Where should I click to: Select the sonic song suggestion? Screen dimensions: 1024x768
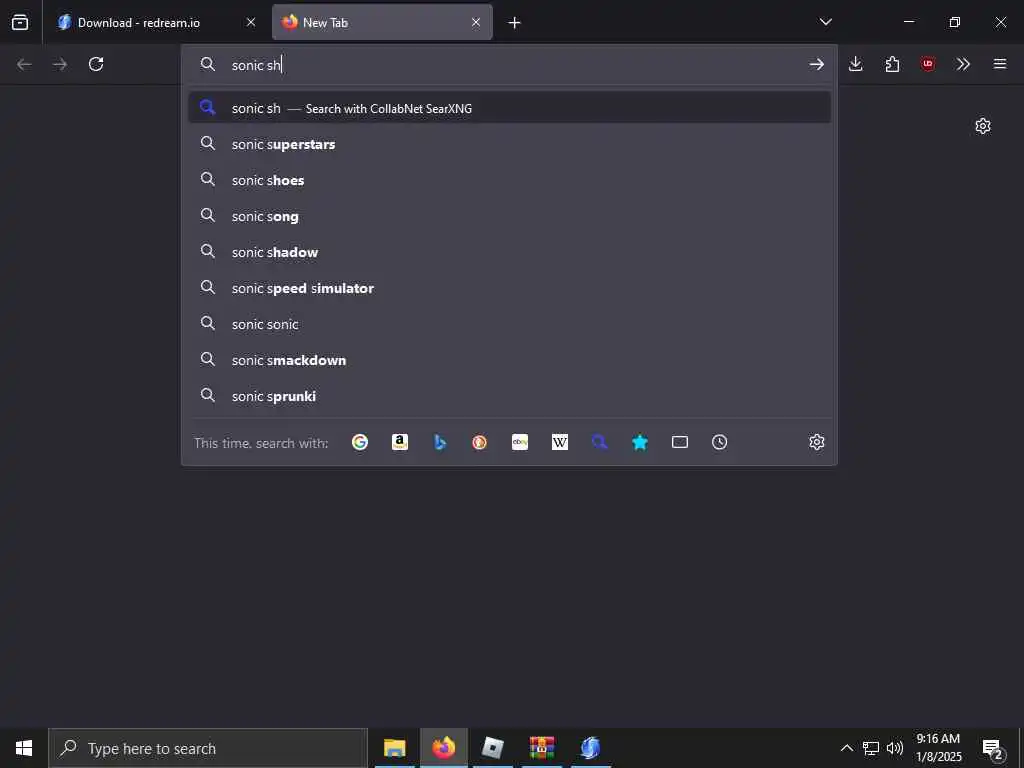point(509,216)
